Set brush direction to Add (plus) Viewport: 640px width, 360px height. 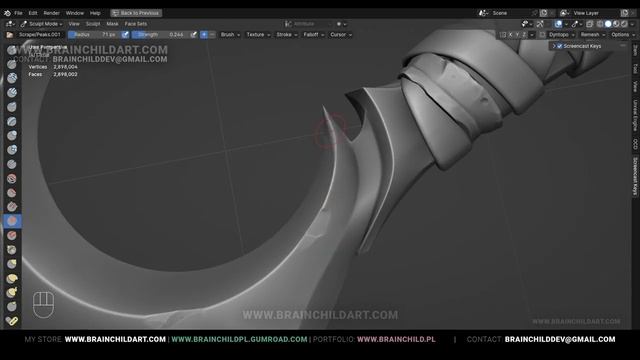point(204,35)
